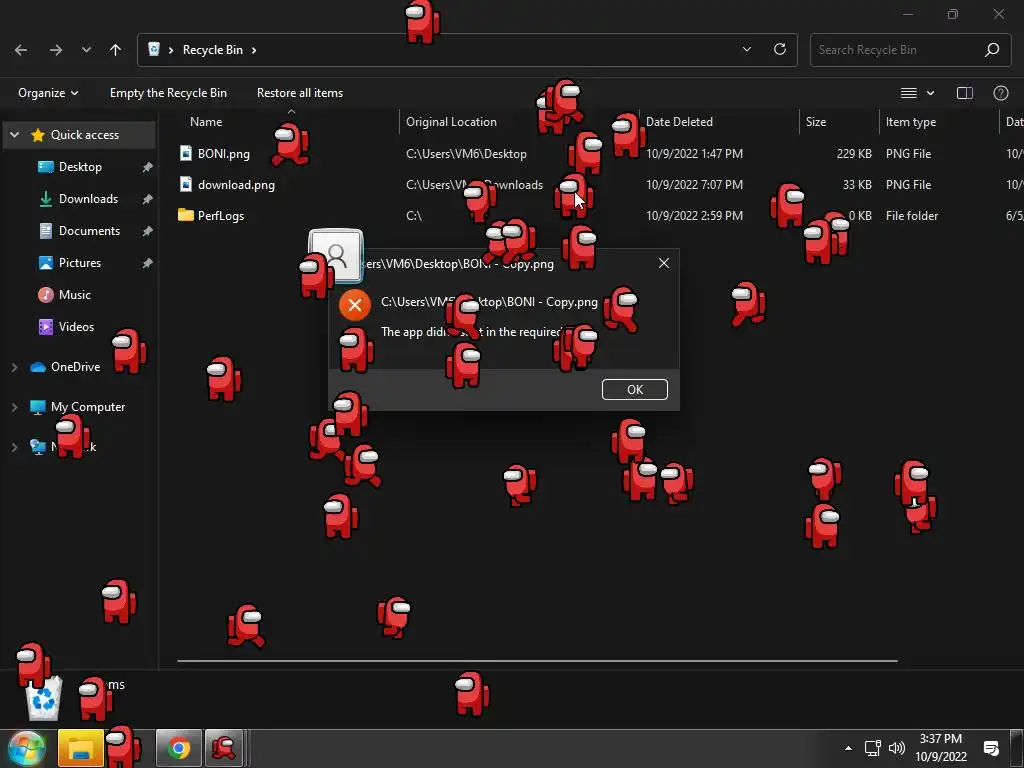Click BONI.png file icon
This screenshot has height=768, width=1024.
click(186, 153)
